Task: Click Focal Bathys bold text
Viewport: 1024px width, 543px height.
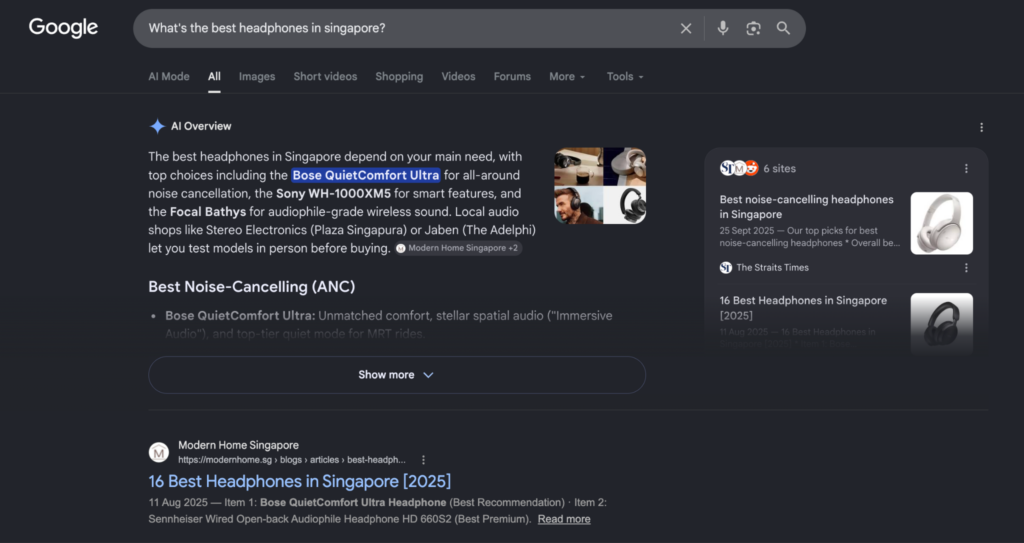Action: click(208, 212)
